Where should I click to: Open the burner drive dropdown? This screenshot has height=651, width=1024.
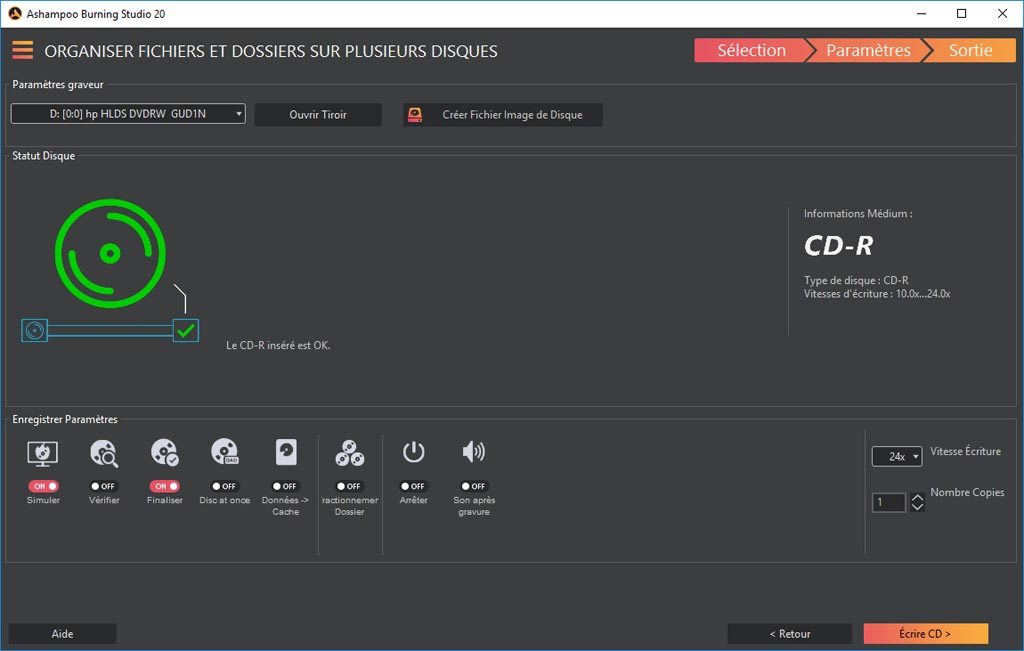click(x=128, y=114)
